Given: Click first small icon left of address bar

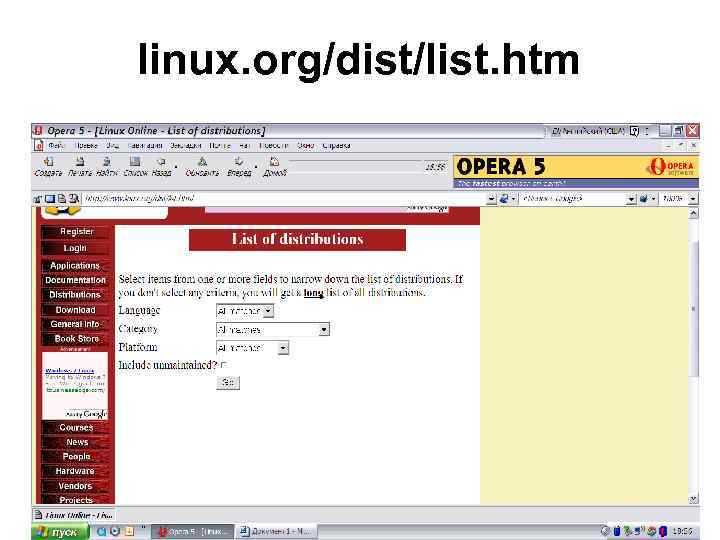Looking at the screenshot, I should (x=38, y=199).
